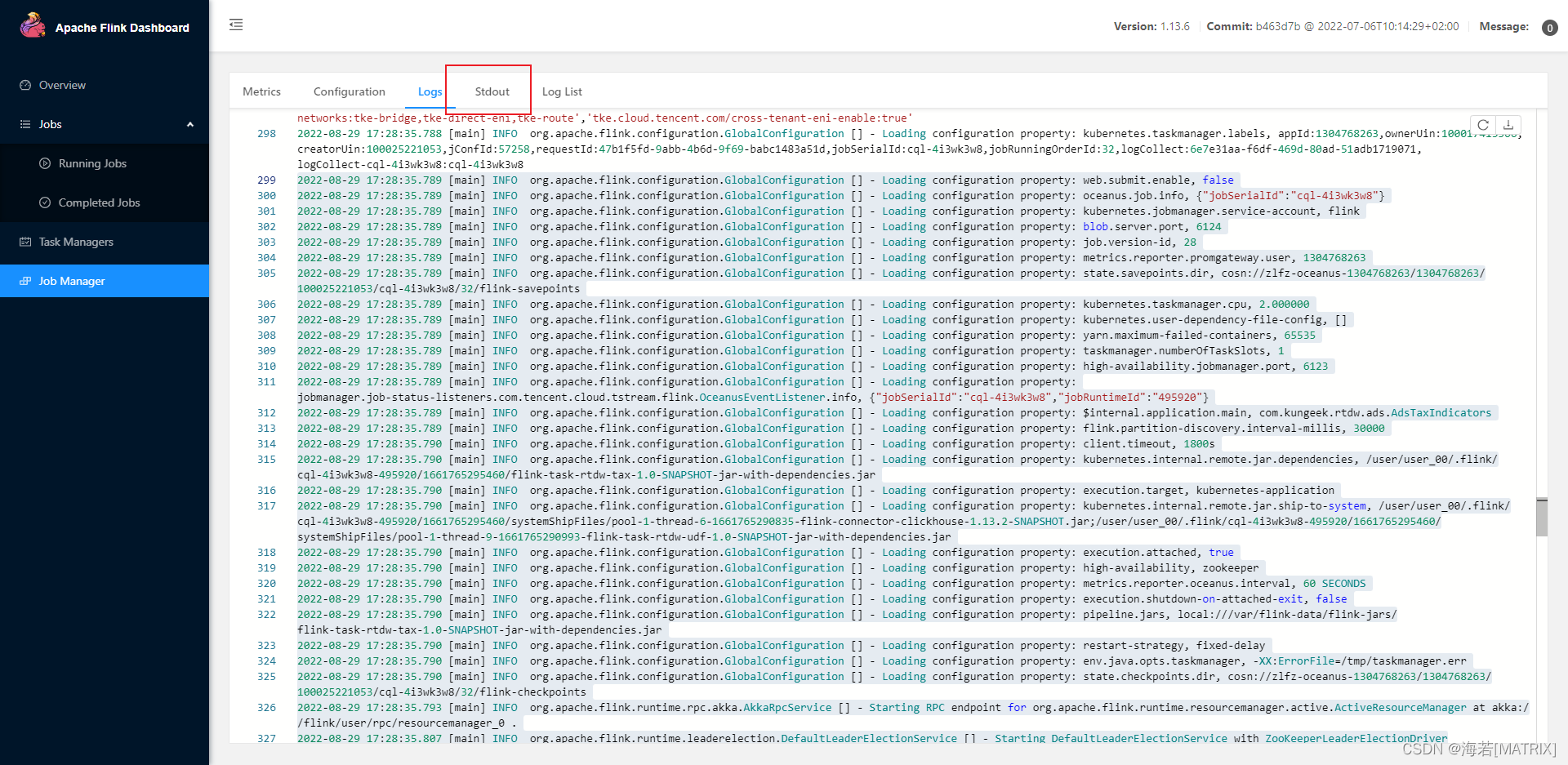Click 'client.timeout, 1800s' in line 314

pyautogui.click(x=1149, y=443)
